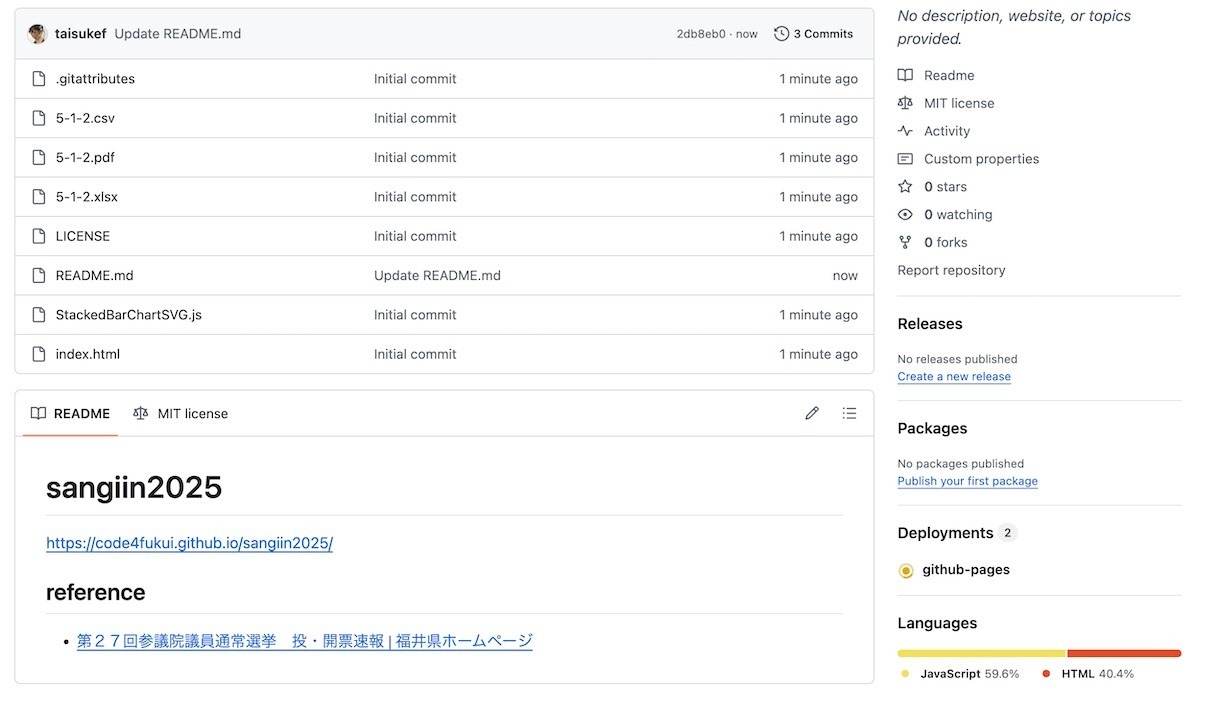Click the file icon beside README.md

39,275
